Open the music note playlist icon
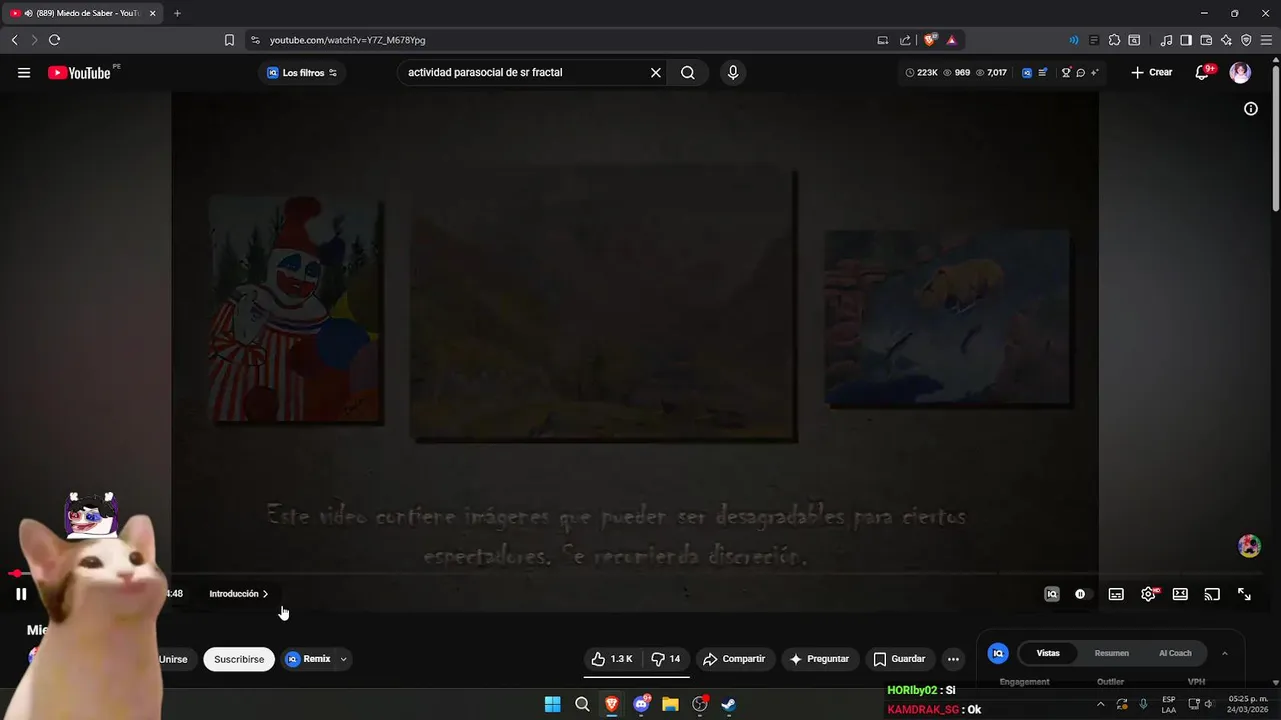 (1166, 40)
